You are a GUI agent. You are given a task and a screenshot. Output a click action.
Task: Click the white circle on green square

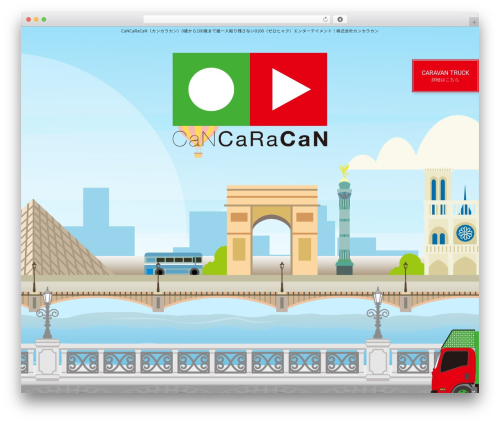[x=211, y=89]
